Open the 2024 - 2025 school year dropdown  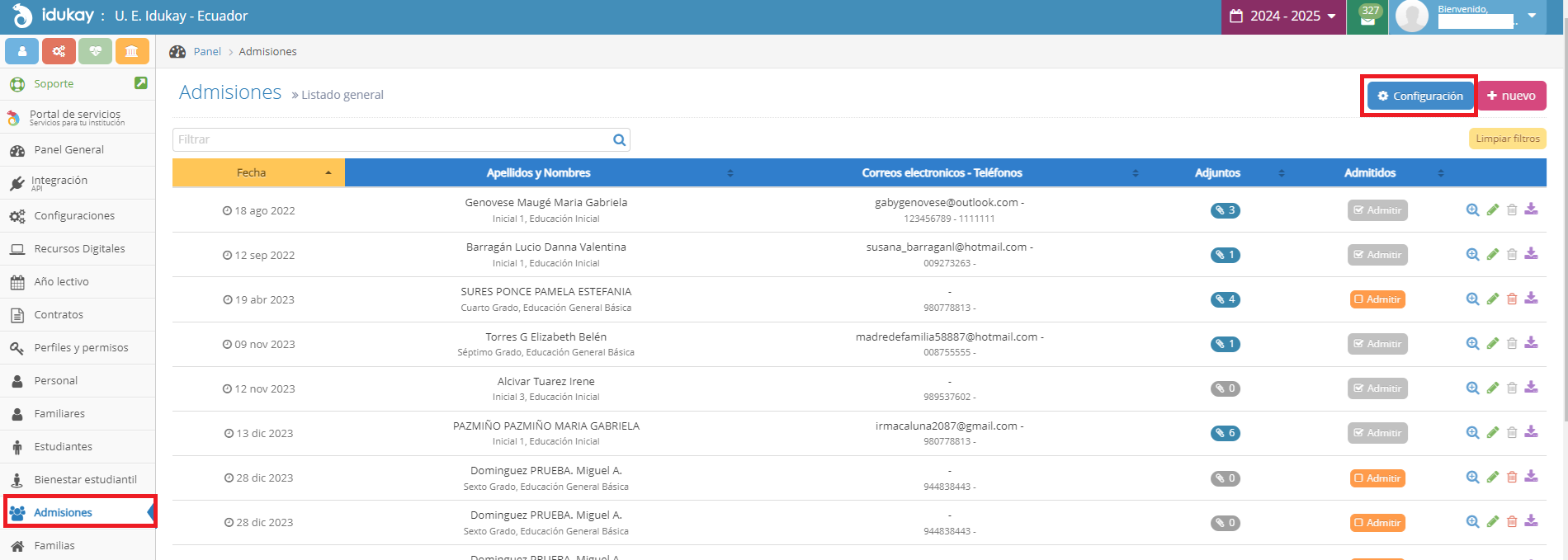1283,16
